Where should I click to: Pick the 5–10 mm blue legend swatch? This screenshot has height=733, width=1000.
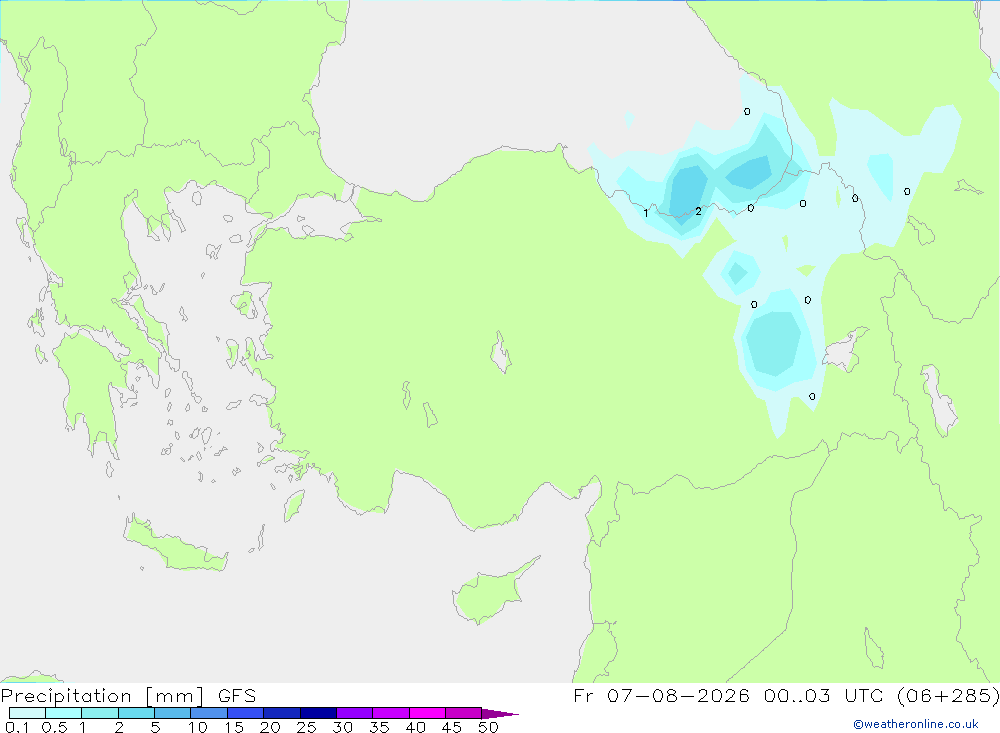click(173, 713)
